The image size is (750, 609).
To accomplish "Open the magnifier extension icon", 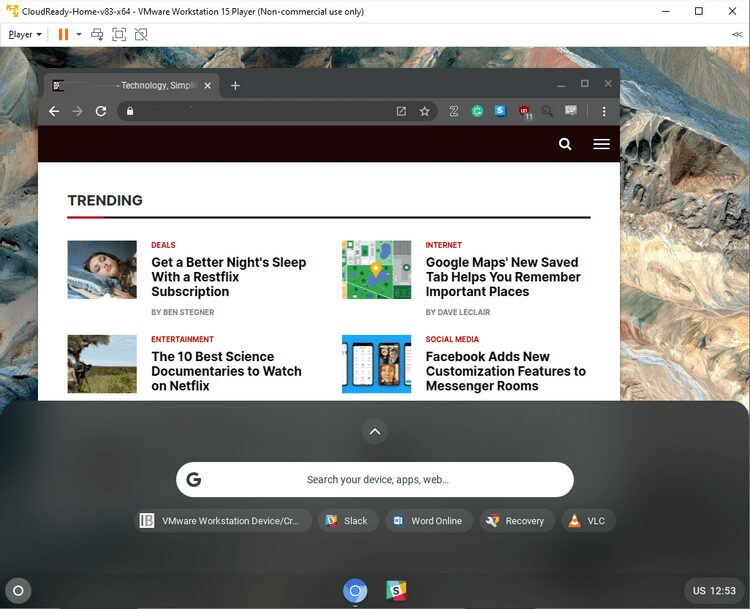I will coord(547,111).
